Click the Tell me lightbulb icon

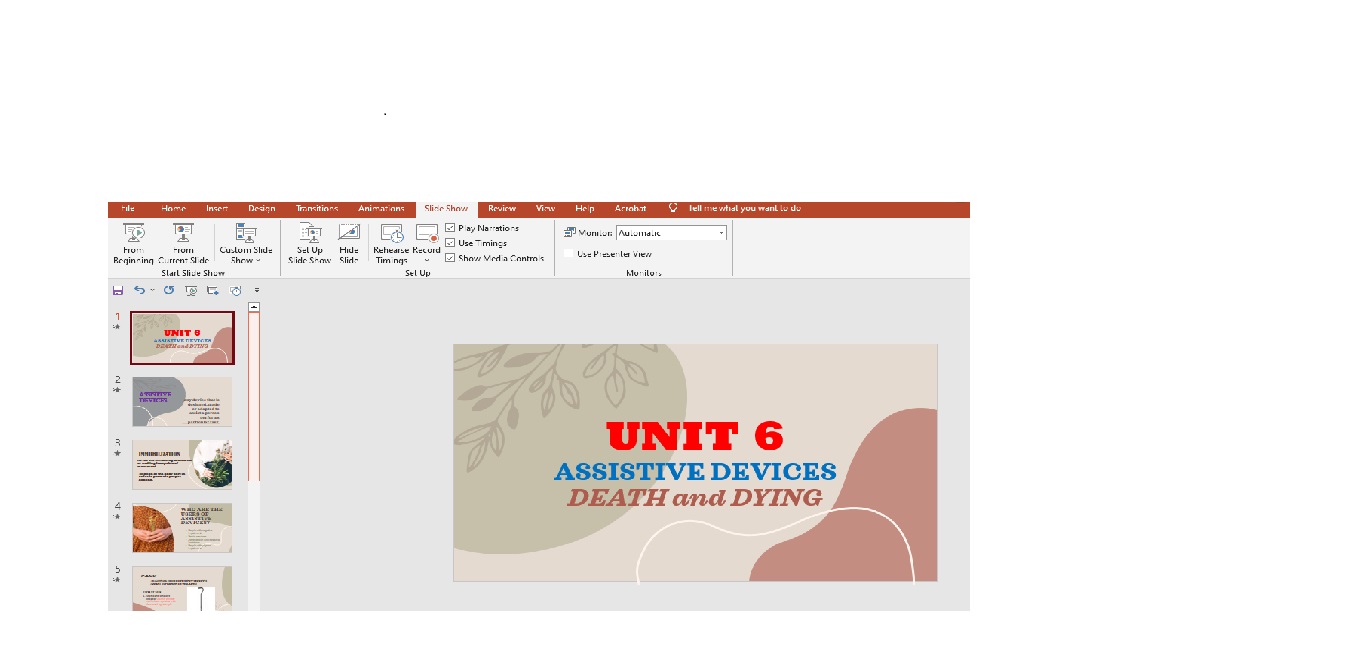(673, 208)
